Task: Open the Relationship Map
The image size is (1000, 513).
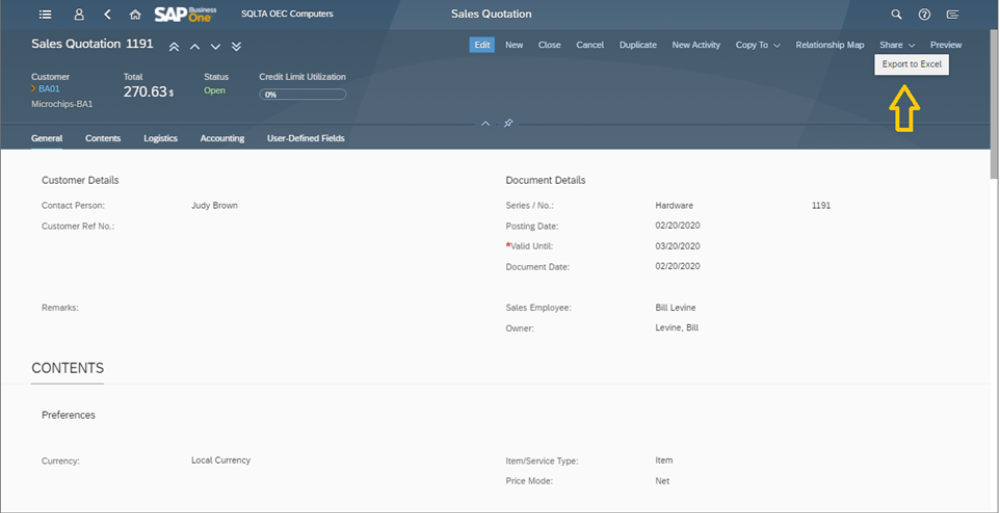Action: pyautogui.click(x=830, y=45)
